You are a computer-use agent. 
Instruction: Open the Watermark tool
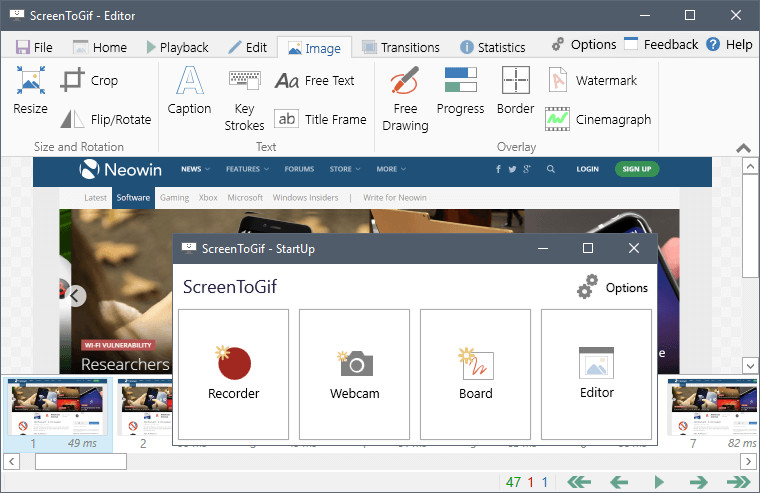tap(592, 80)
